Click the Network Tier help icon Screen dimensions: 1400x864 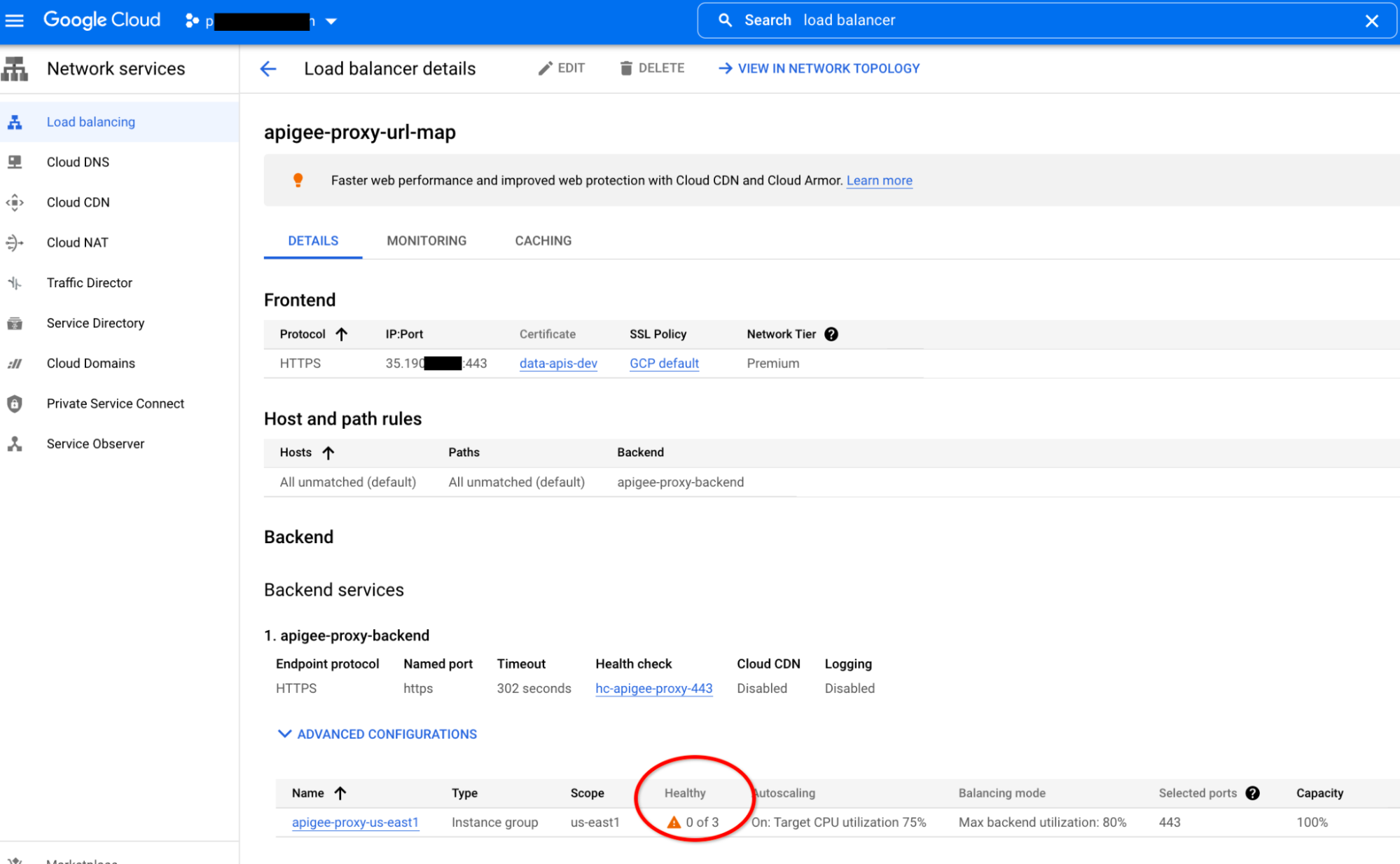pos(831,334)
